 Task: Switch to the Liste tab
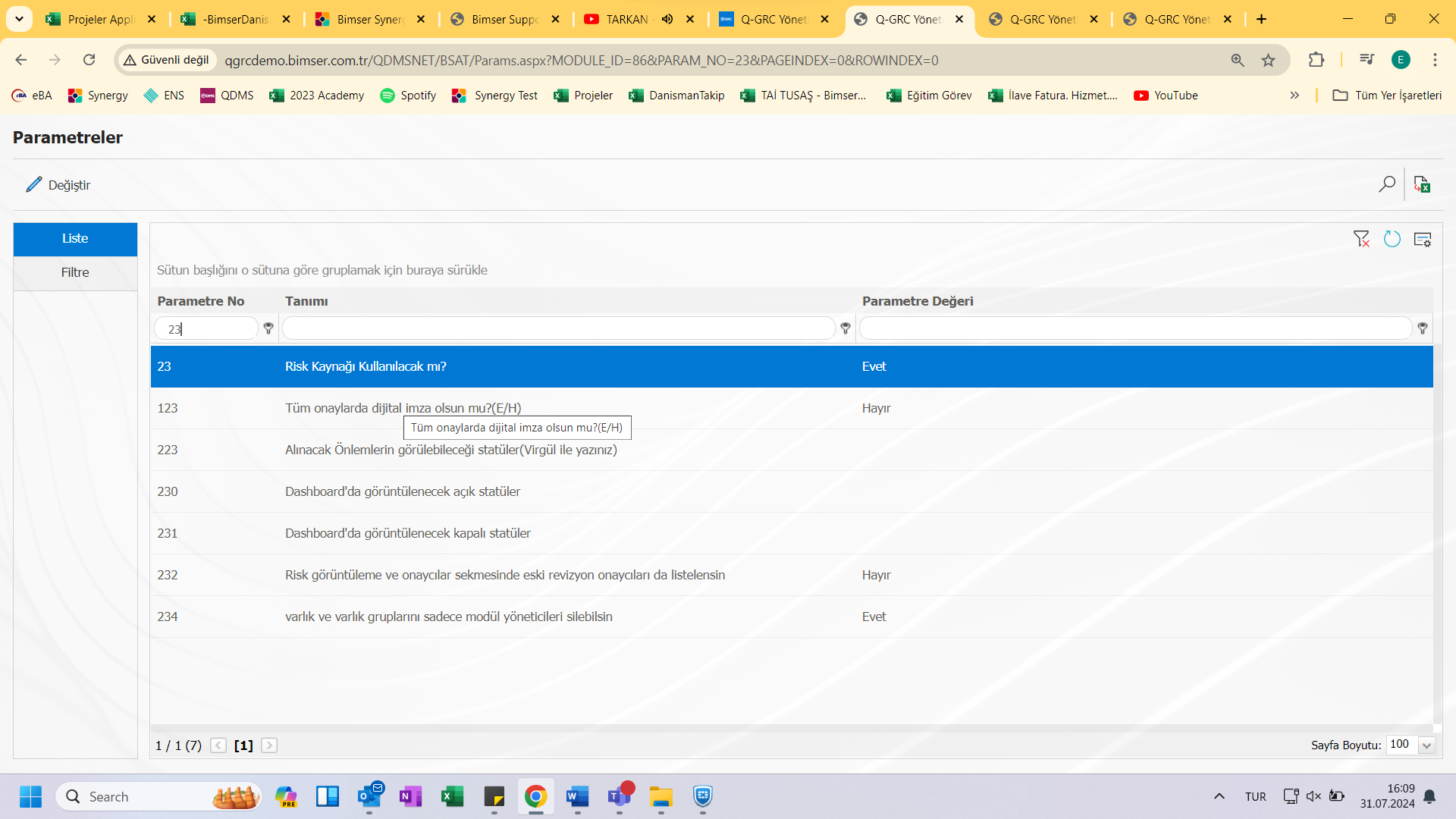pos(75,239)
